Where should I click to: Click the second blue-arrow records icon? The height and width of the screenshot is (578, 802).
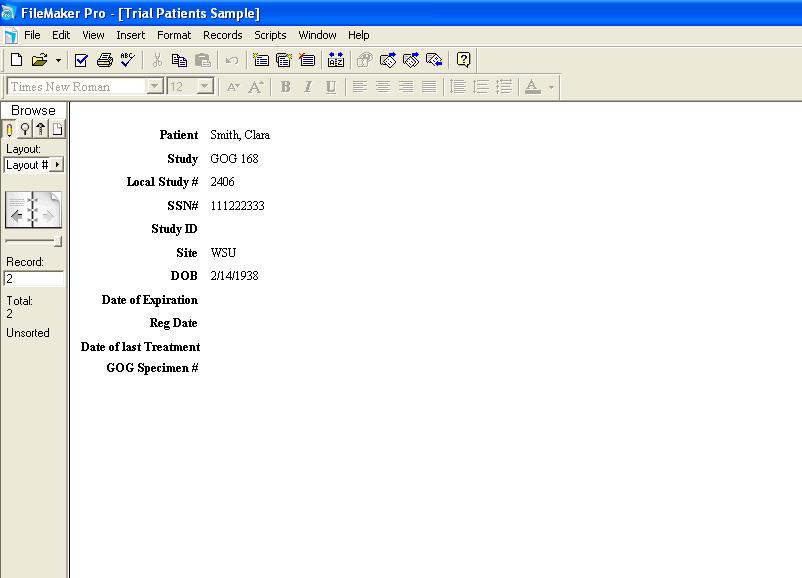(x=411, y=60)
